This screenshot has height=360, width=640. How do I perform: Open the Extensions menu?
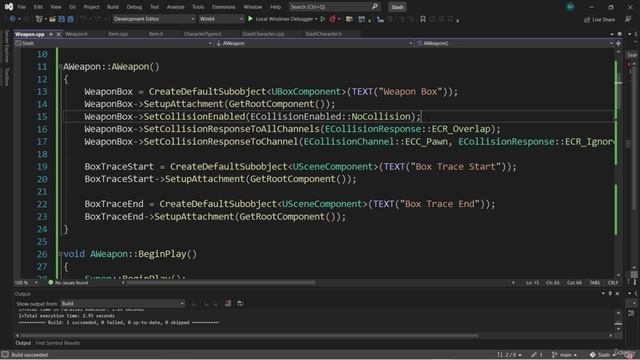pos(224,7)
